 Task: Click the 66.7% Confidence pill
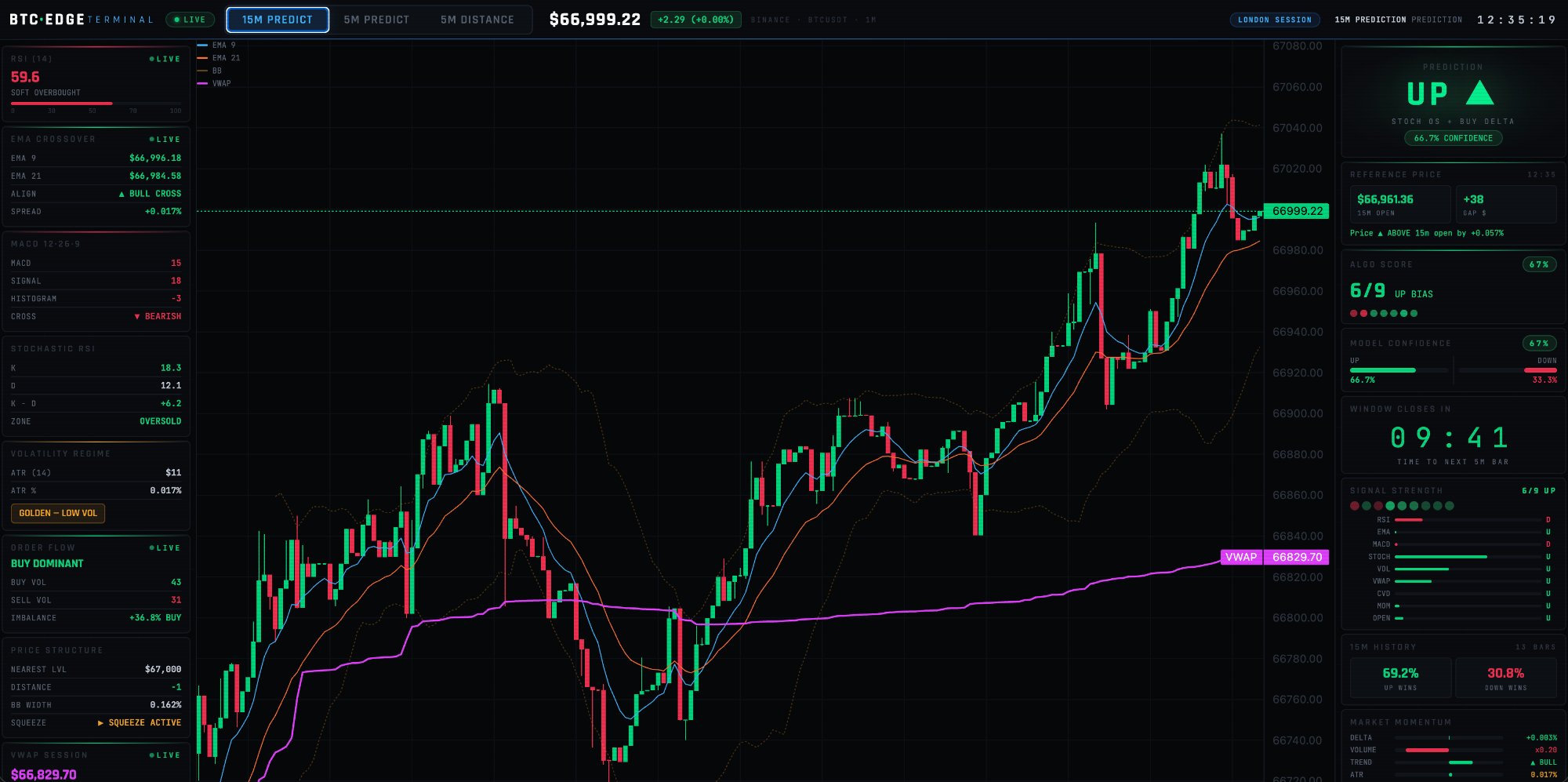[1453, 138]
